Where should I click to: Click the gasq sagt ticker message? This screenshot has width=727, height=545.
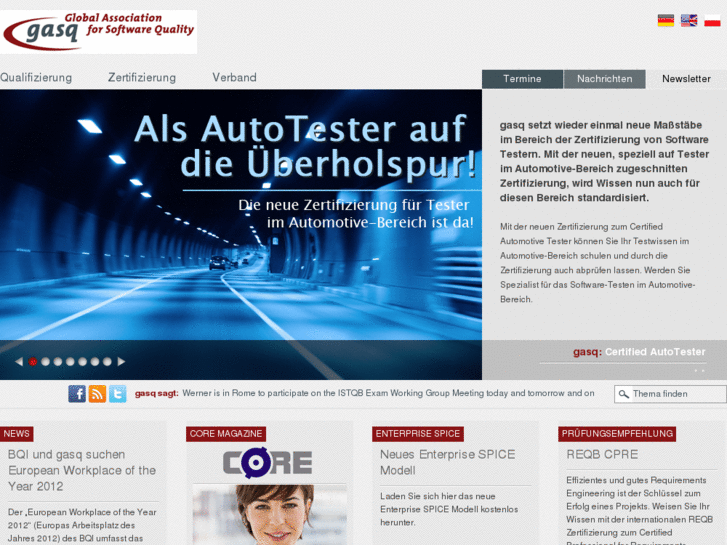[388, 393]
